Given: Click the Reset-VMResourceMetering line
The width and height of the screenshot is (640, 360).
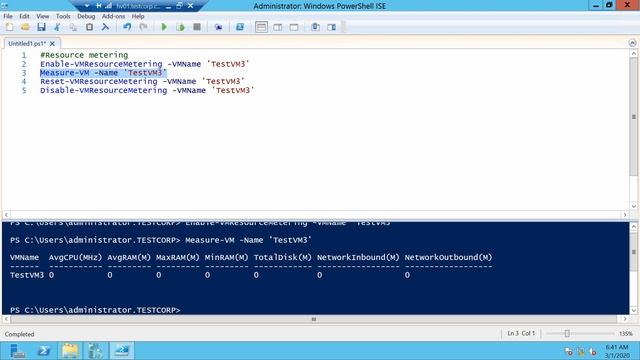Looking at the screenshot, I should (142, 82).
